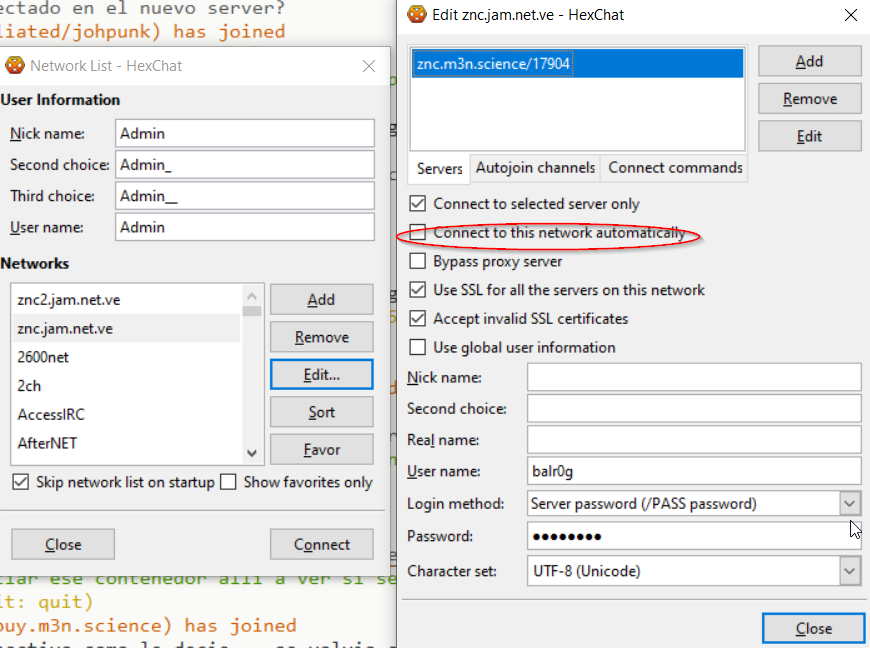Click global User name field with Admin

[245, 227]
